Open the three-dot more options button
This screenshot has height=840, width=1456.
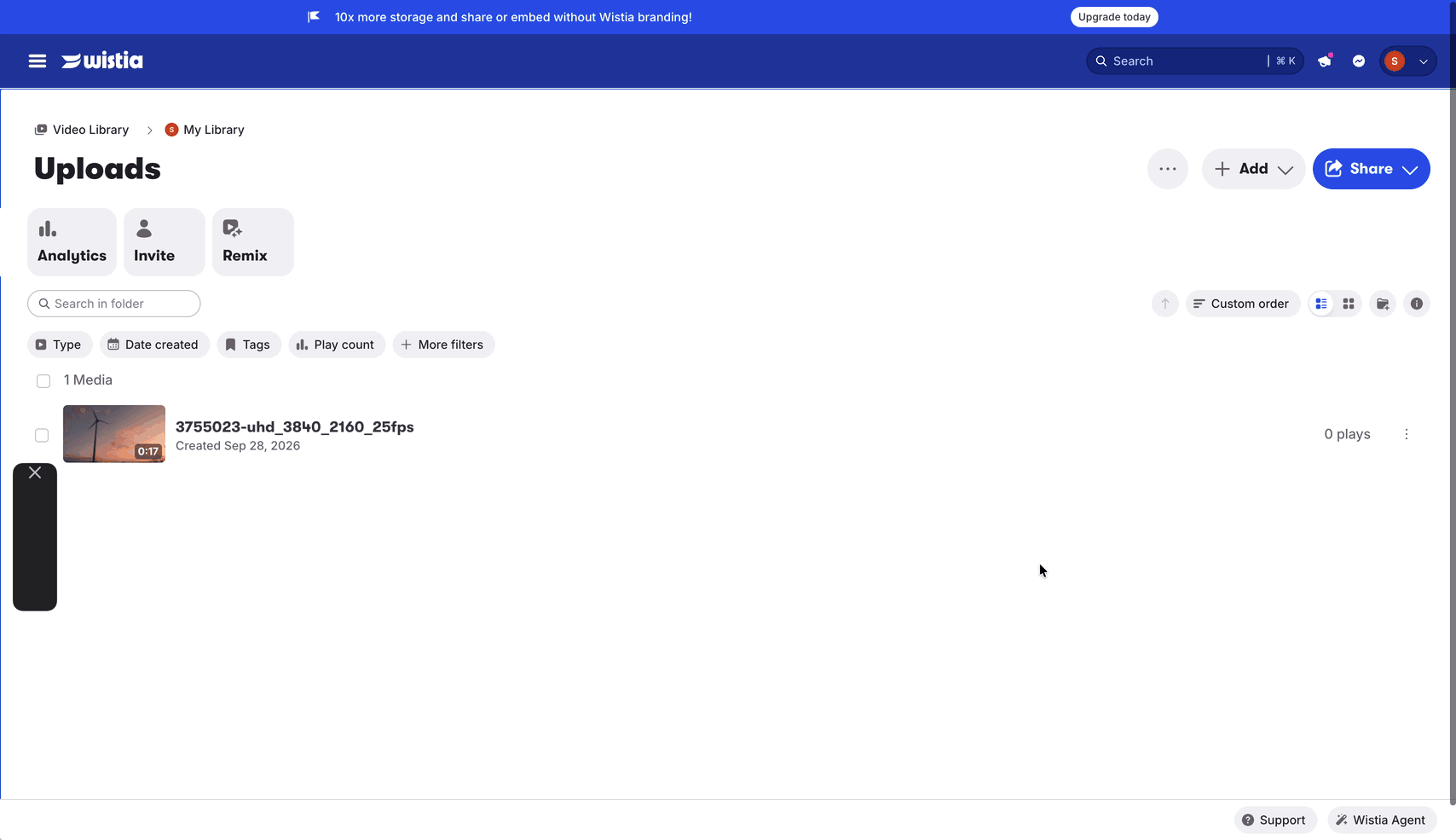(1168, 169)
